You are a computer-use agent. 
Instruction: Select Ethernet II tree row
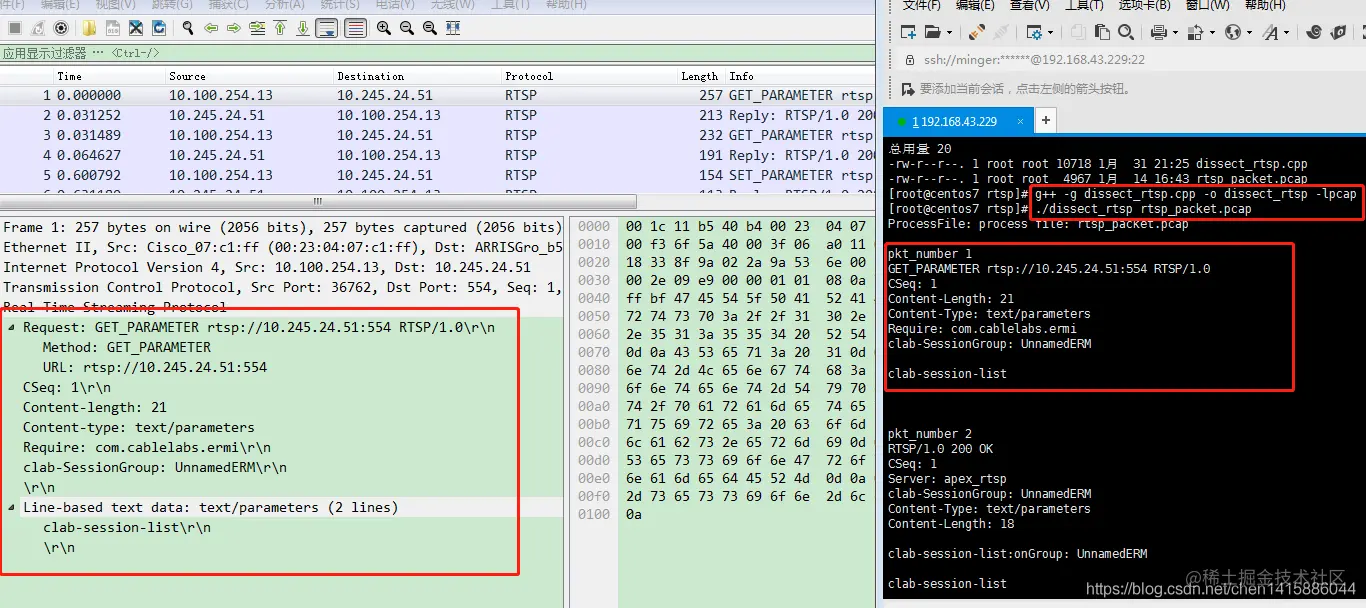(x=281, y=247)
